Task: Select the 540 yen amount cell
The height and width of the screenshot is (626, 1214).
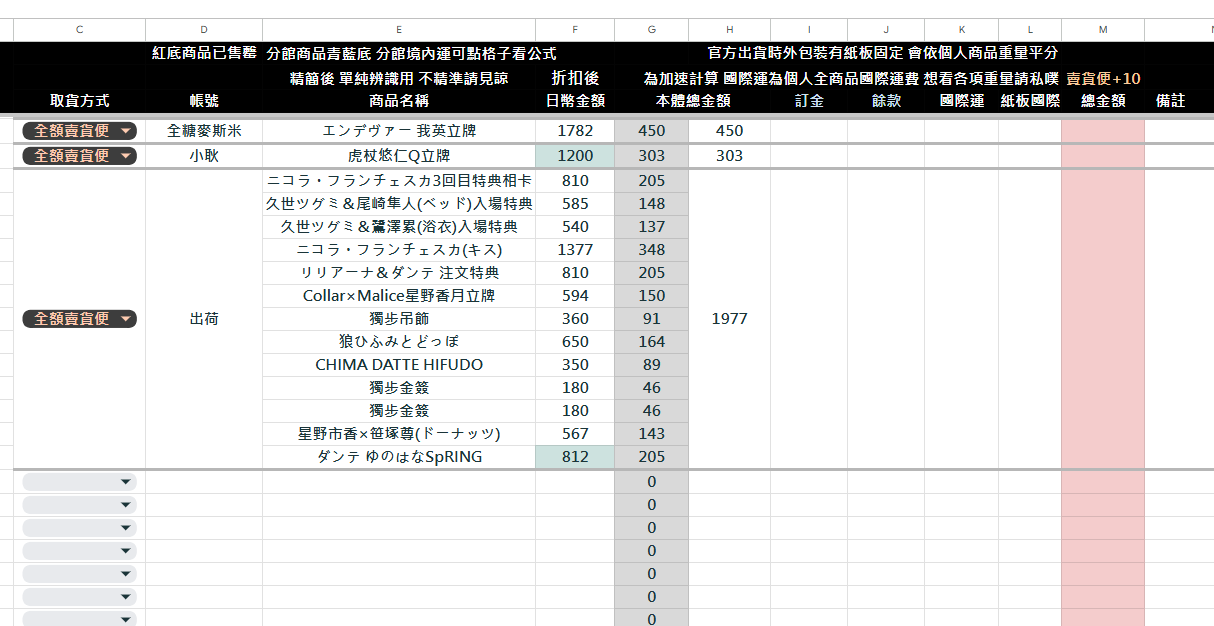Action: 575,227
